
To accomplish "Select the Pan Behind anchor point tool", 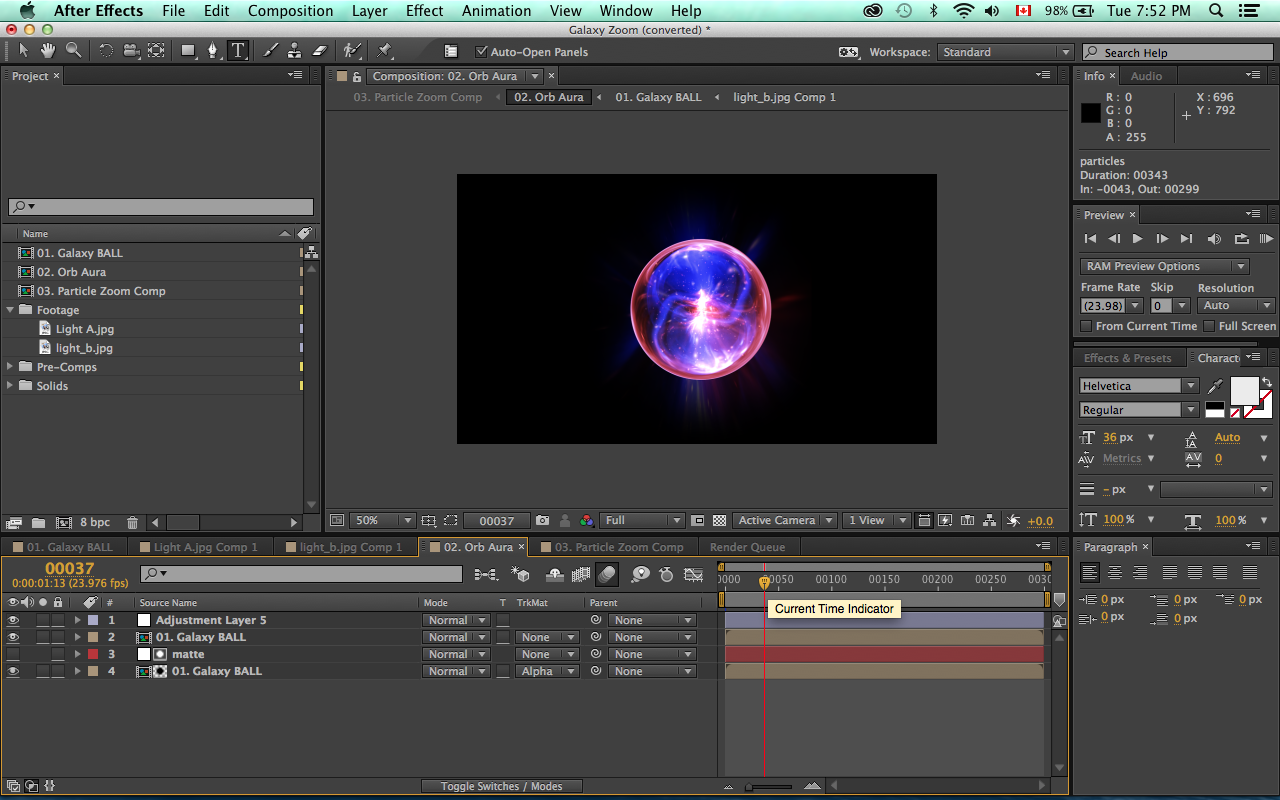I will pyautogui.click(x=157, y=51).
